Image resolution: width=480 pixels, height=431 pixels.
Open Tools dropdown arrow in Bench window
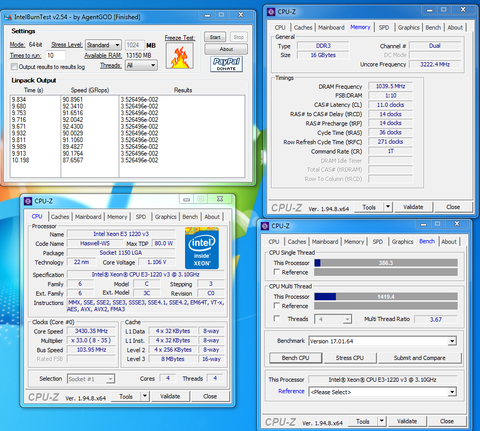tap(382, 421)
